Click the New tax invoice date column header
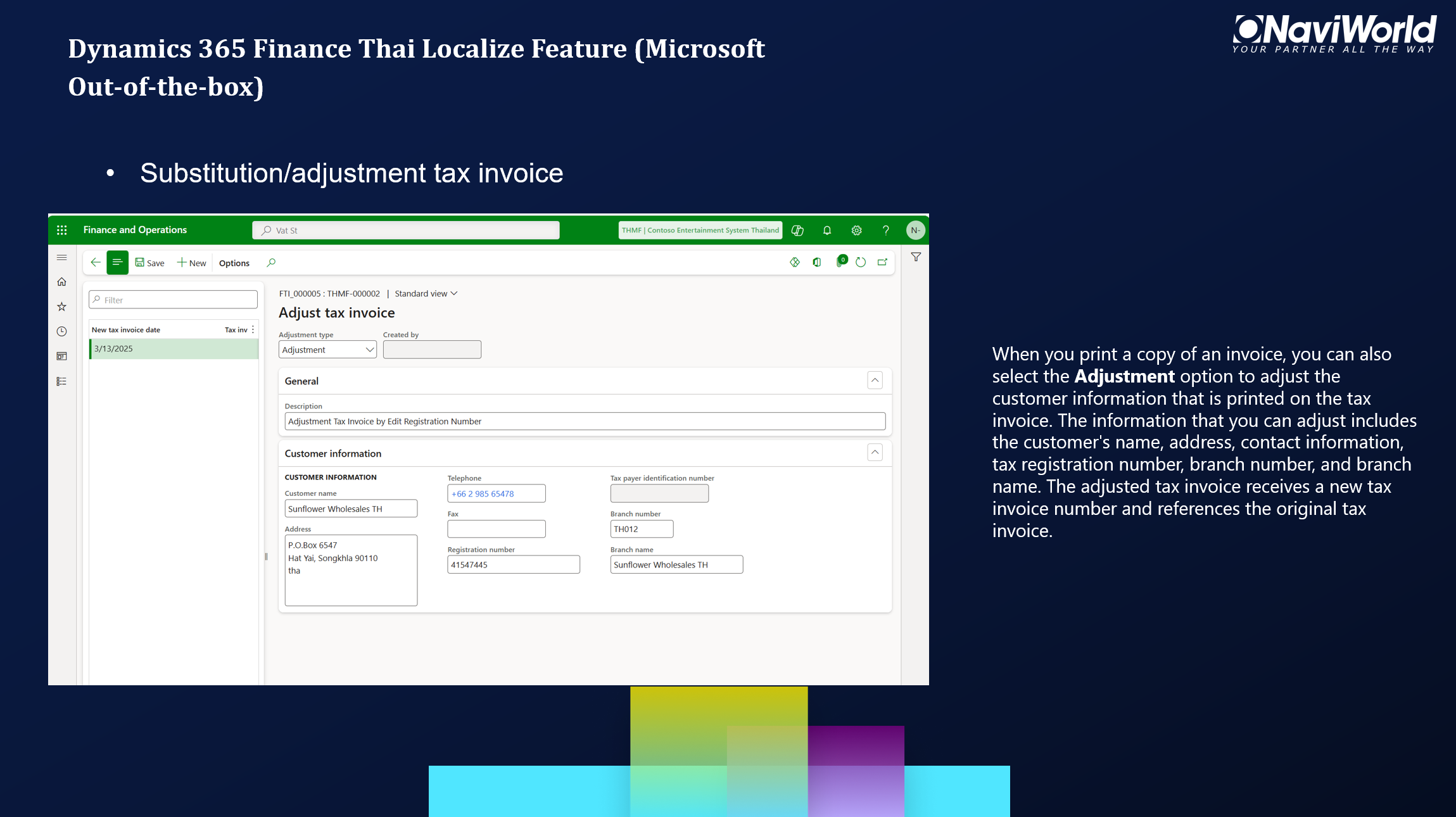This screenshot has width=1456, height=817. tap(126, 330)
